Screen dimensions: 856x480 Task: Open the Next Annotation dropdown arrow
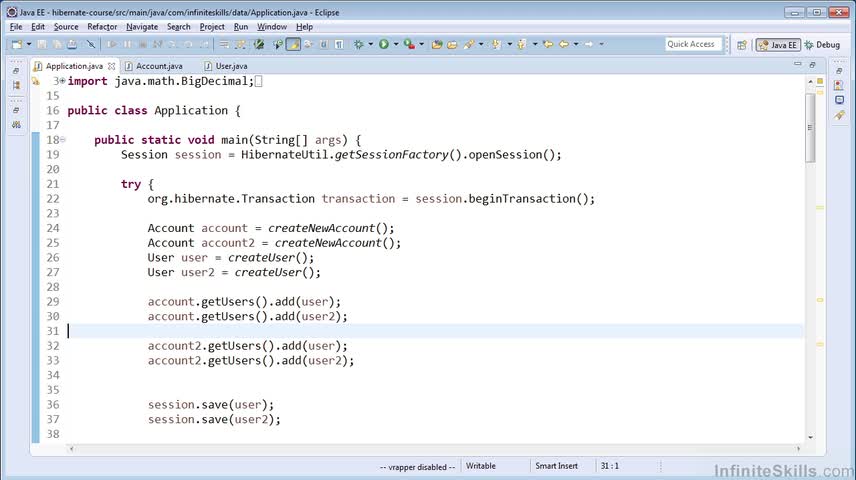[509, 44]
